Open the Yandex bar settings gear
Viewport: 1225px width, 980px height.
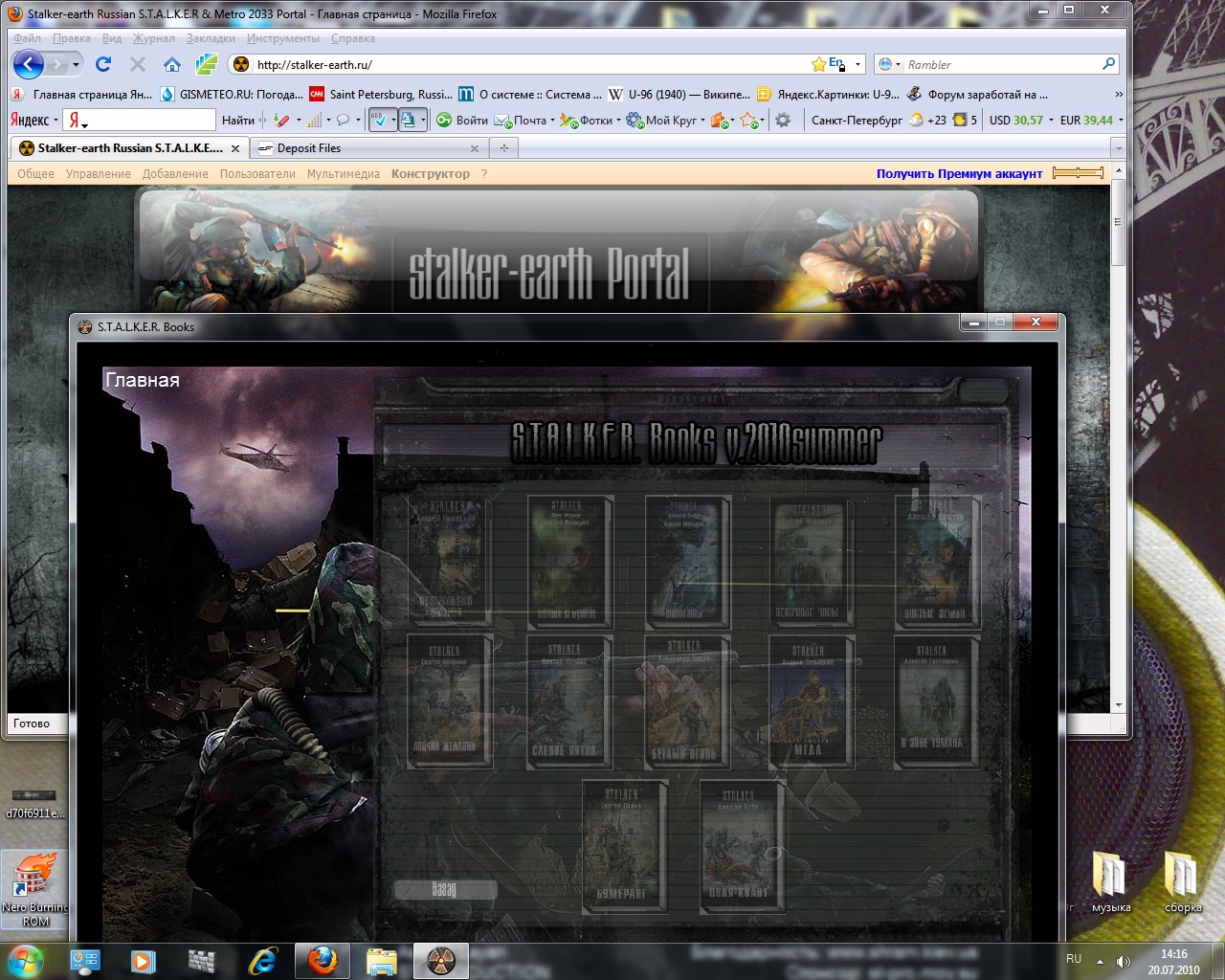(783, 121)
